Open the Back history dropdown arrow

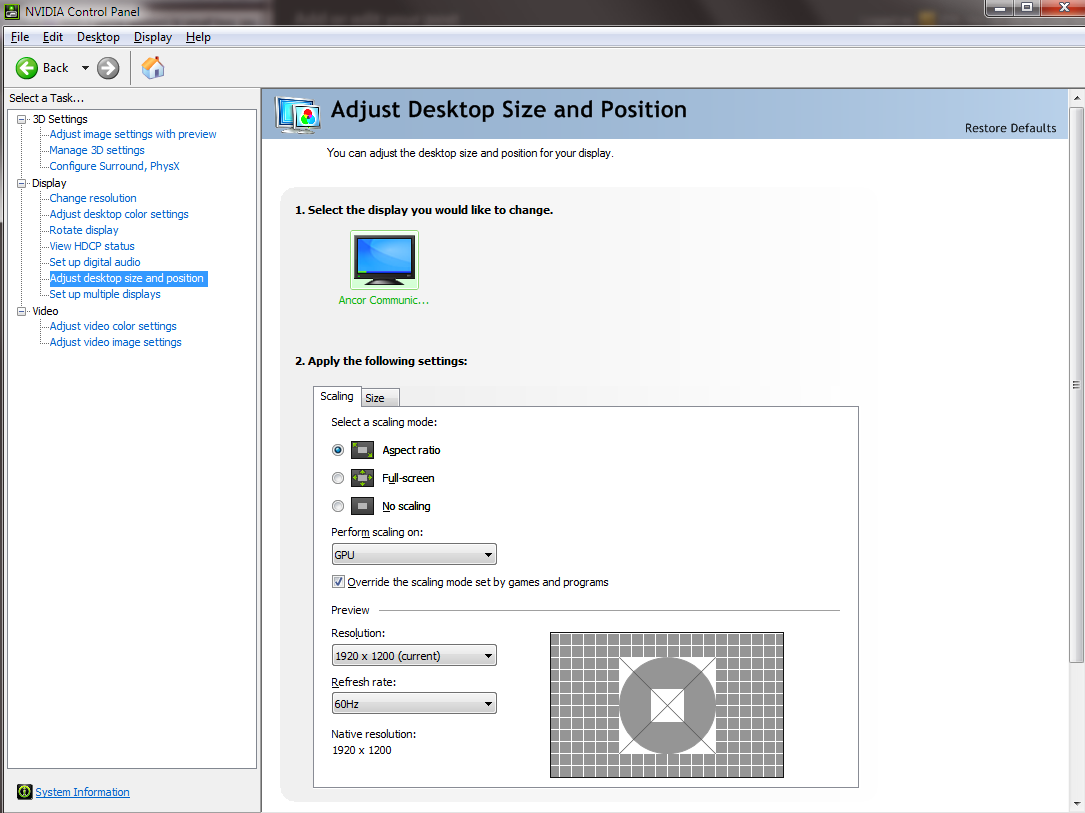click(85, 68)
